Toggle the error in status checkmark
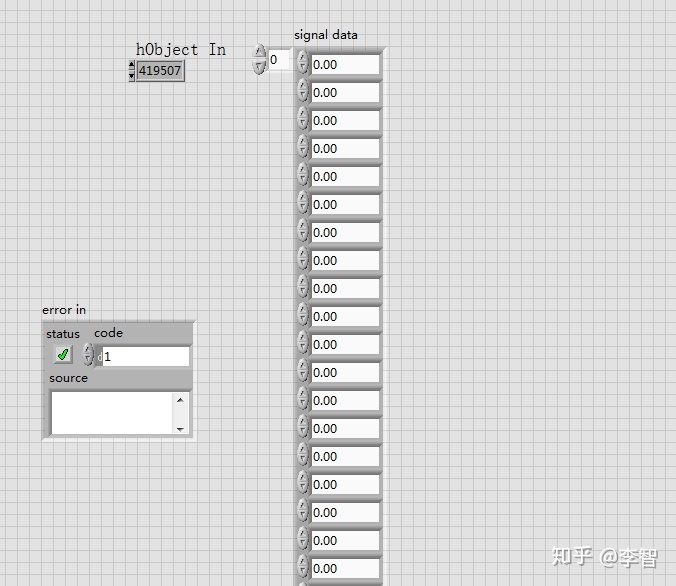676x586 pixels. click(x=63, y=355)
